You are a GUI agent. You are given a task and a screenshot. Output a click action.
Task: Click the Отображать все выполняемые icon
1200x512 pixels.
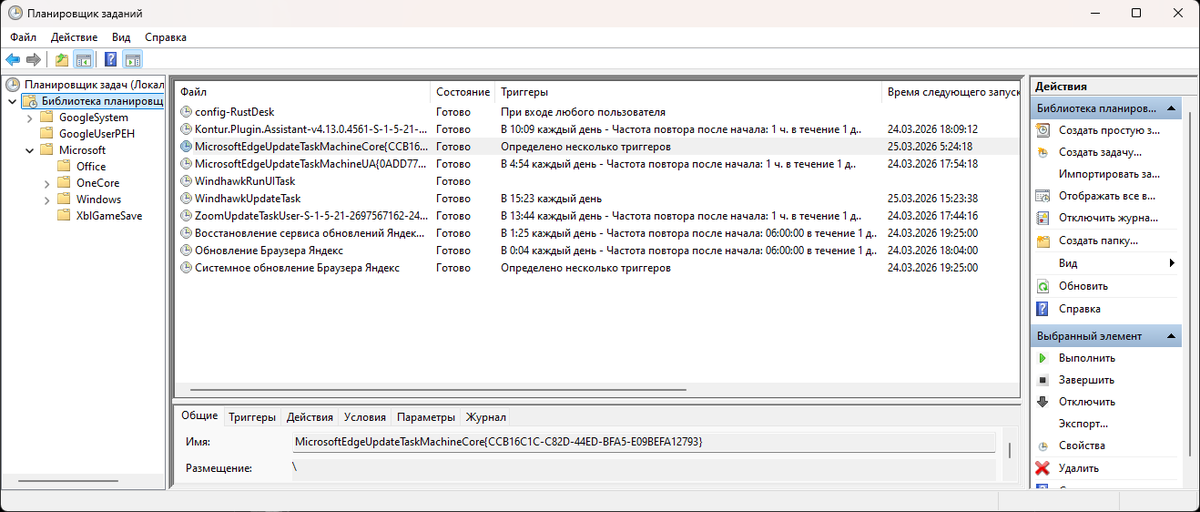[x=1042, y=196]
